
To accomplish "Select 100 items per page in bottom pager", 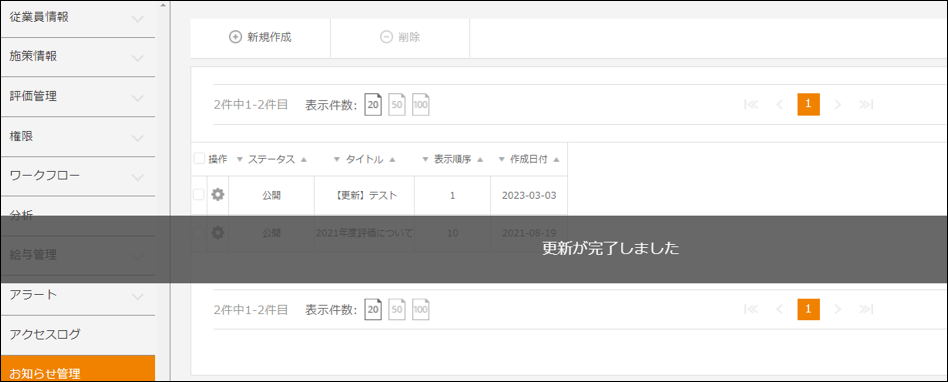I will click(x=421, y=309).
